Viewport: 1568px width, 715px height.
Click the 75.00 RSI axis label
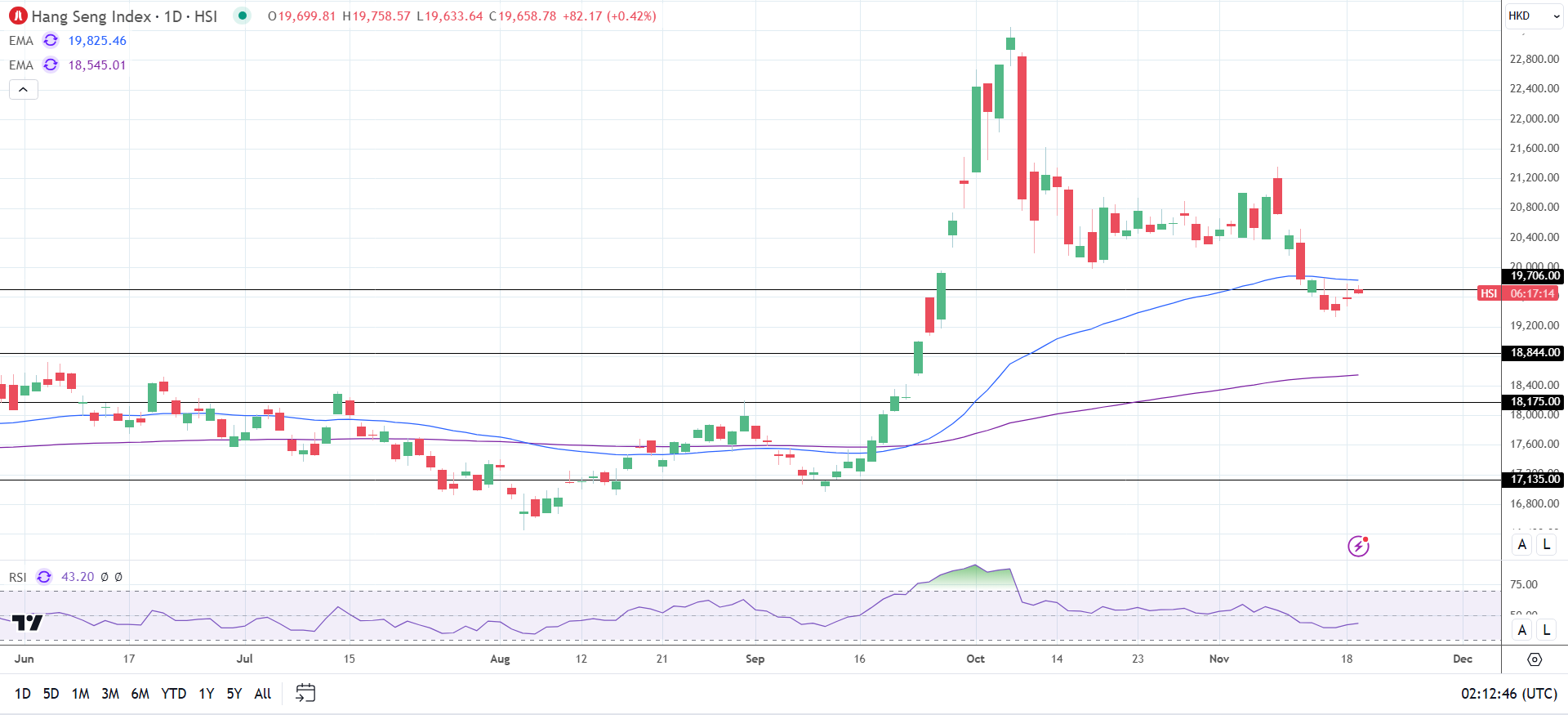(x=1524, y=584)
